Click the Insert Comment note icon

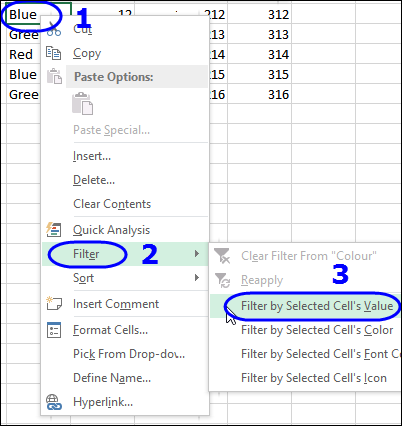point(54,303)
